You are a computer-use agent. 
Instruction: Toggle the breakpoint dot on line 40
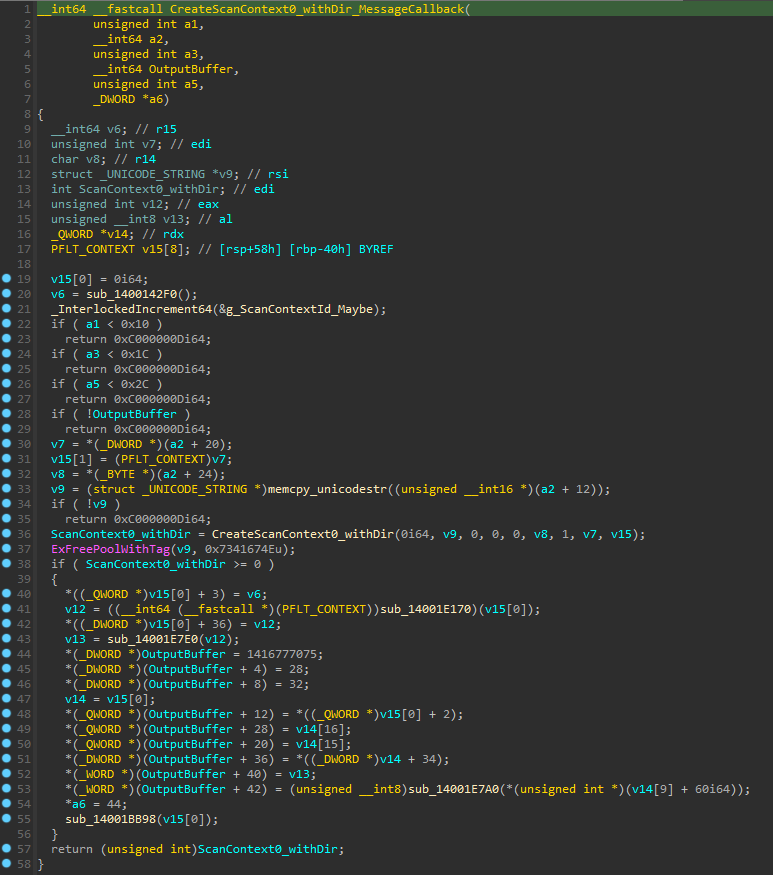[x=7, y=593]
